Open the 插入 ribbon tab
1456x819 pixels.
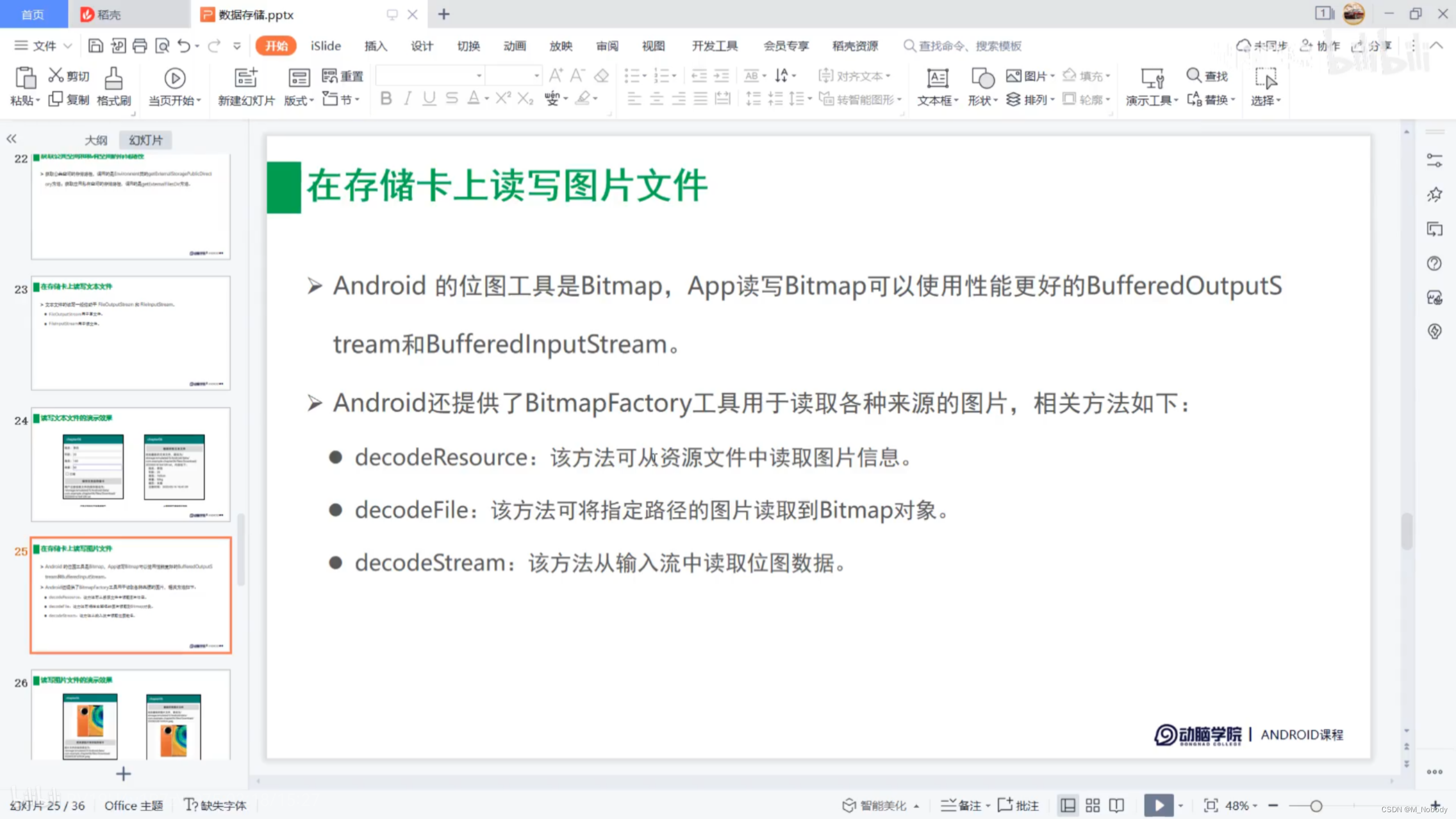coord(375,45)
